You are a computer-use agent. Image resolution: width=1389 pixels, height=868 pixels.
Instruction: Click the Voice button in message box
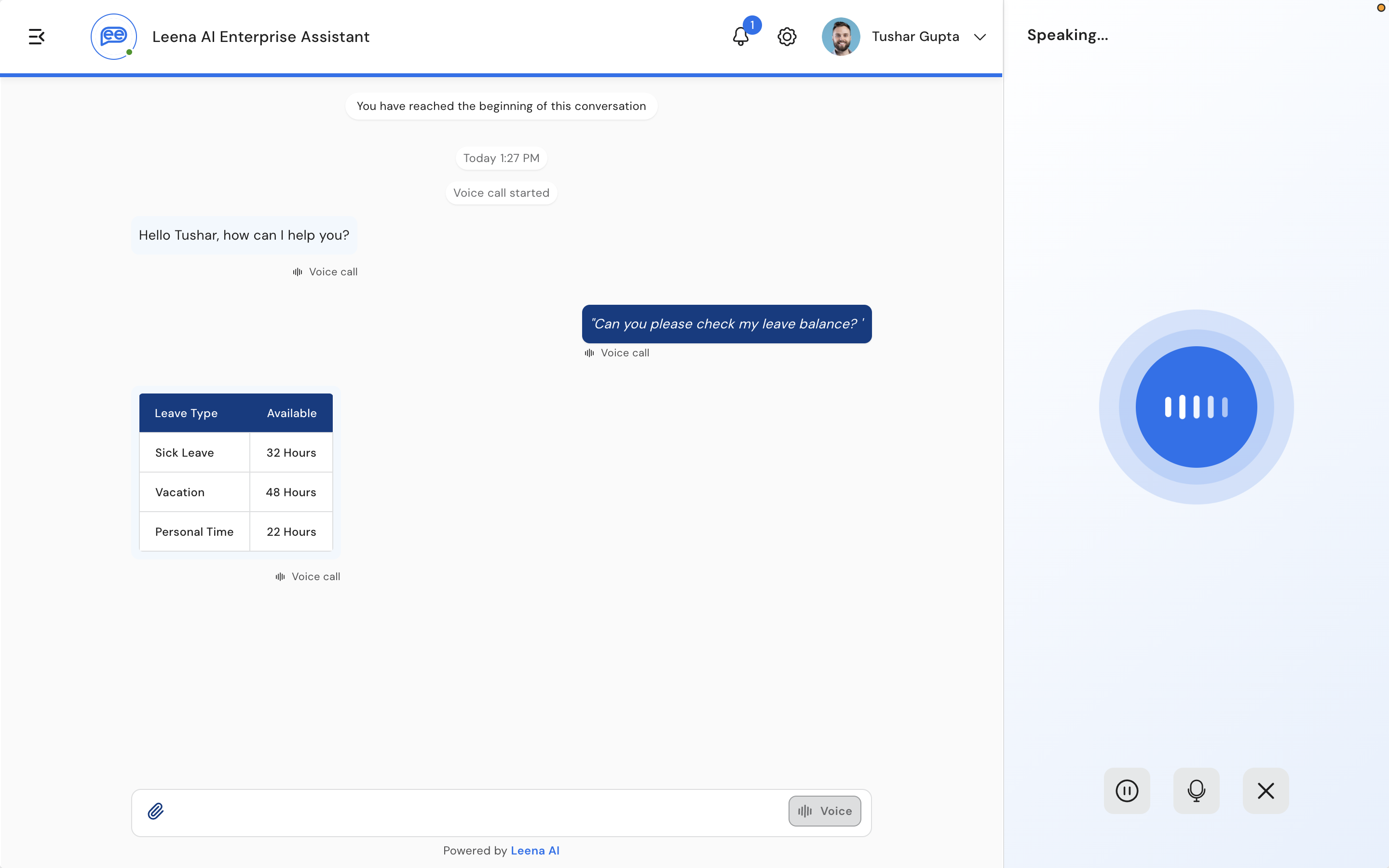(824, 811)
